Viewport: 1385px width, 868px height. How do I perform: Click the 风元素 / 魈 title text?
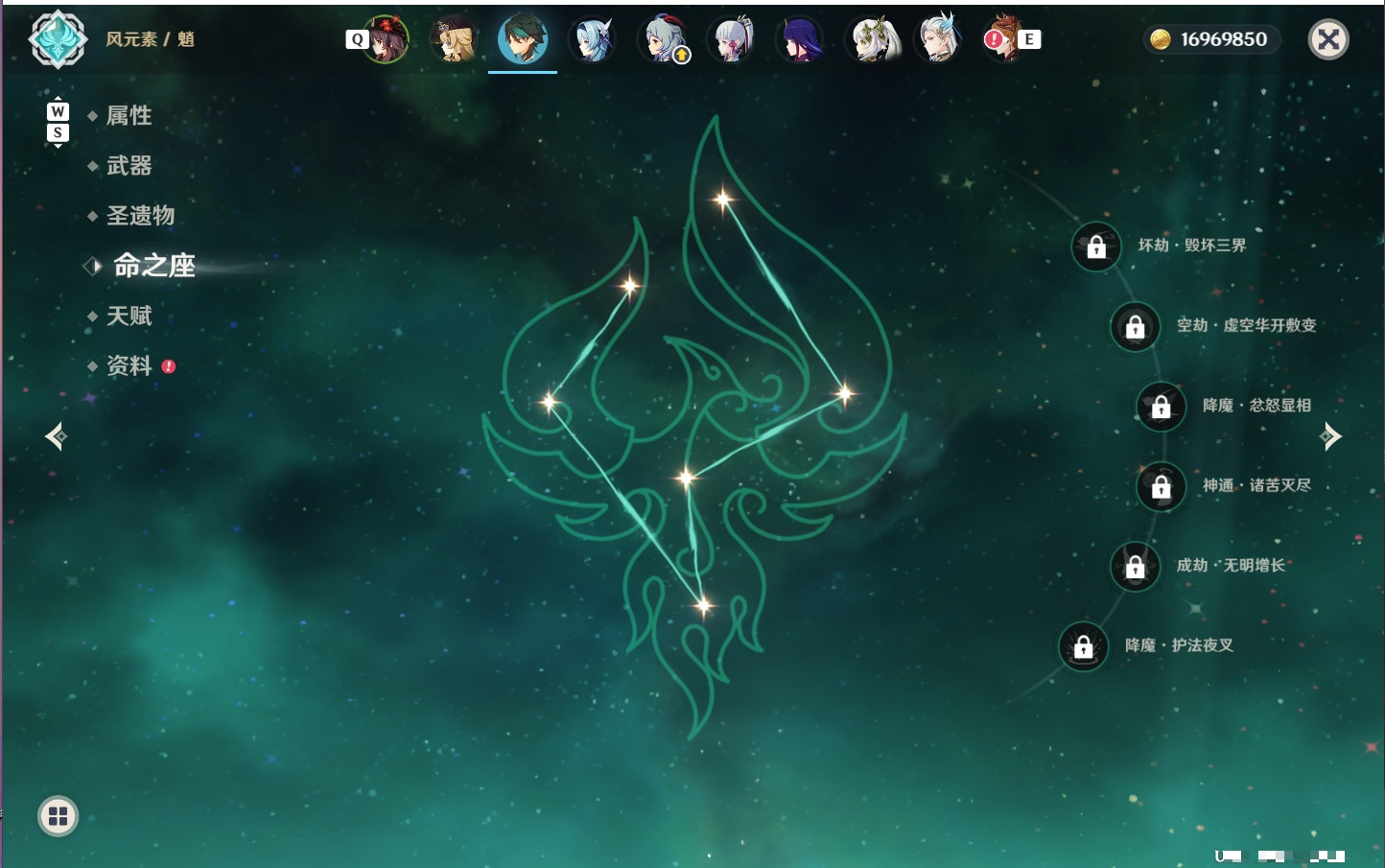(x=151, y=39)
